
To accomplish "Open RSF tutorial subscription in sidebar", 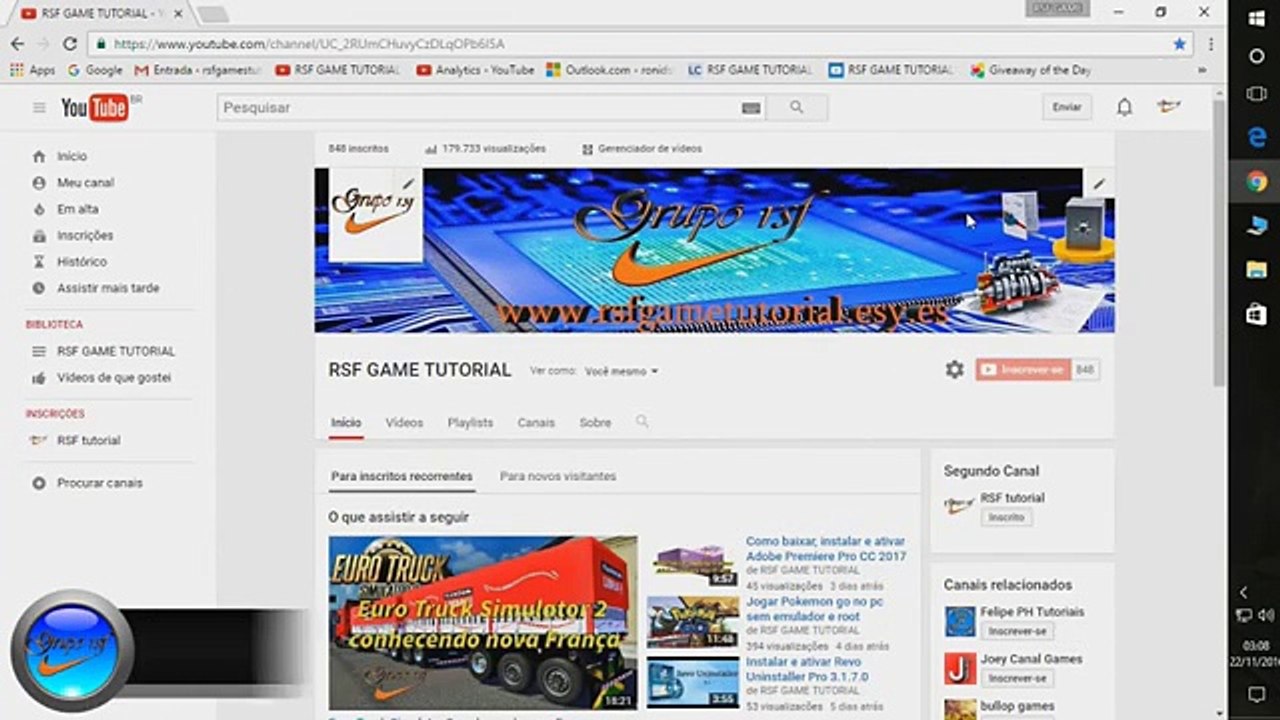I will pyautogui.click(x=88, y=440).
